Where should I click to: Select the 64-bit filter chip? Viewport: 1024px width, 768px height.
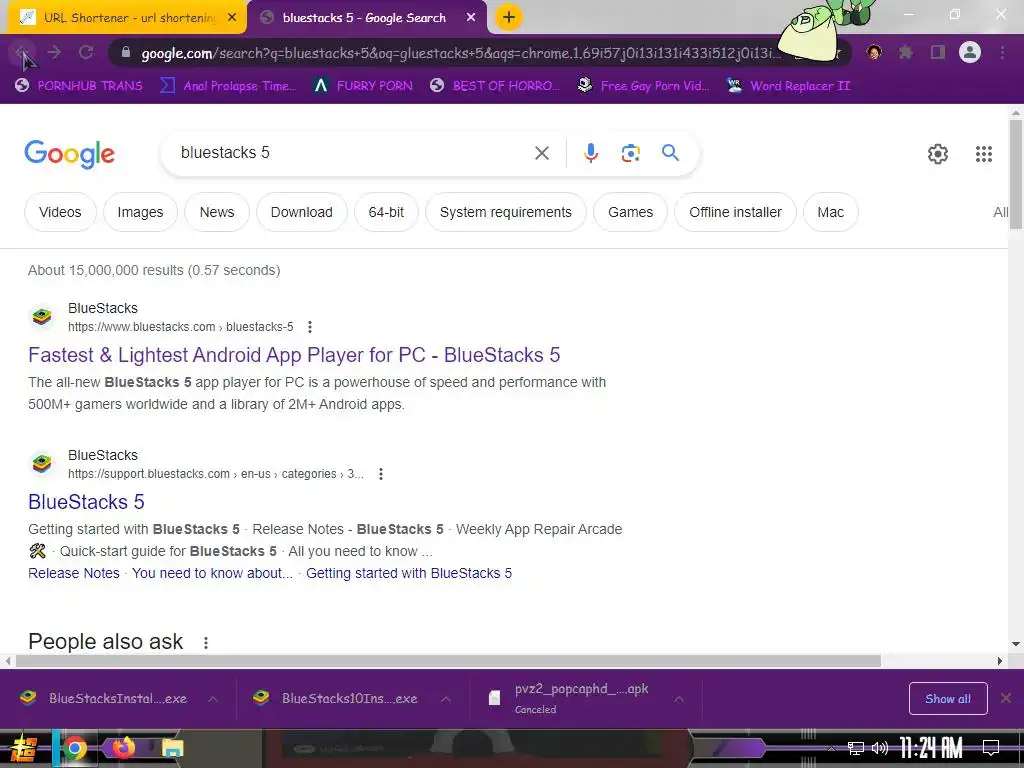point(386,212)
